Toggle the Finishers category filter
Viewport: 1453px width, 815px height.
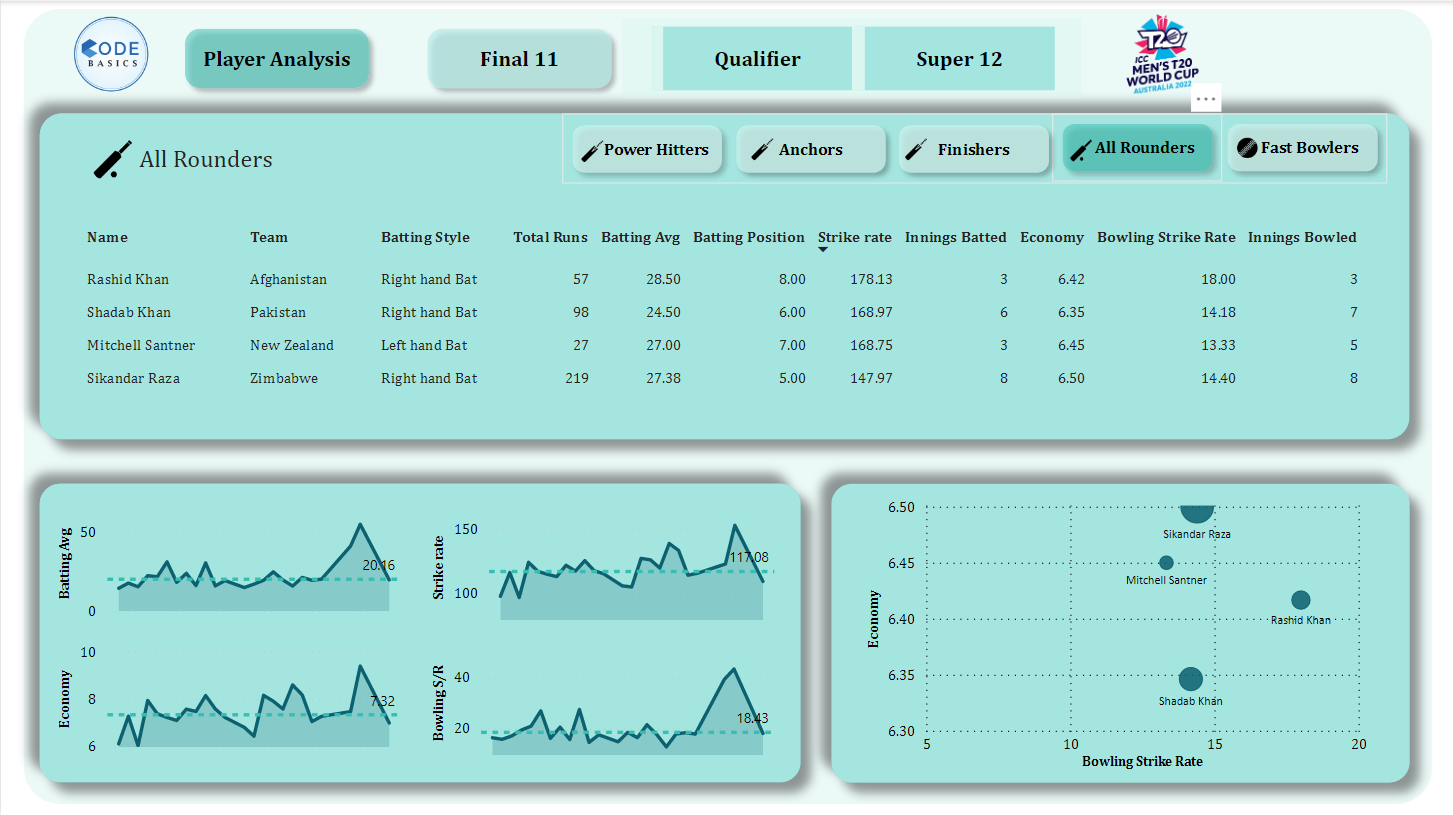[973, 149]
